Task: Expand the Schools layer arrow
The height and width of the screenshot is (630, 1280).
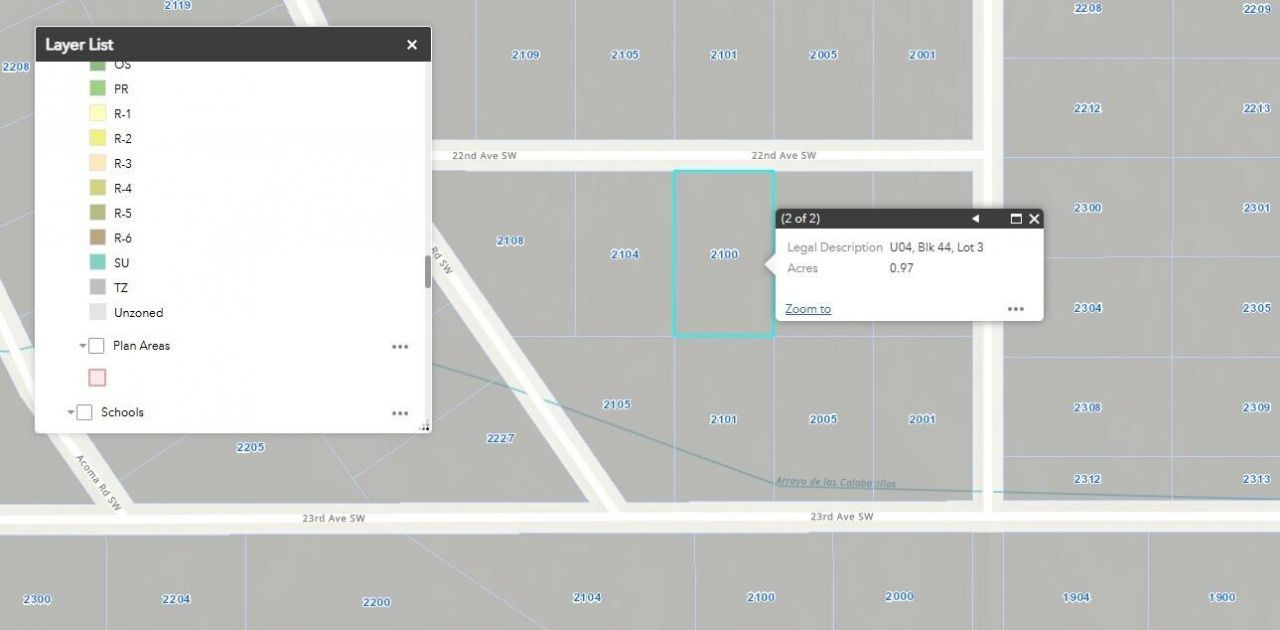Action: (71, 412)
